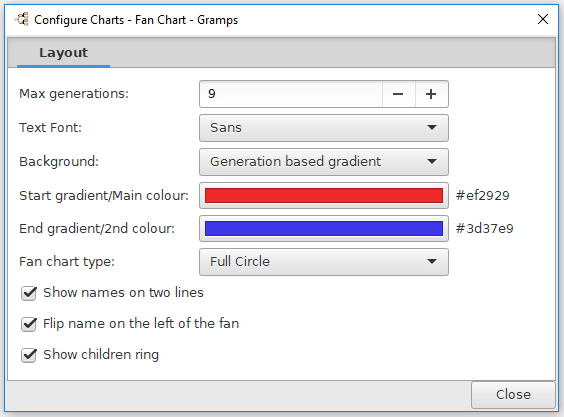The height and width of the screenshot is (417, 564).
Task: Click the Gramps icon in the title bar
Action: (x=22, y=19)
